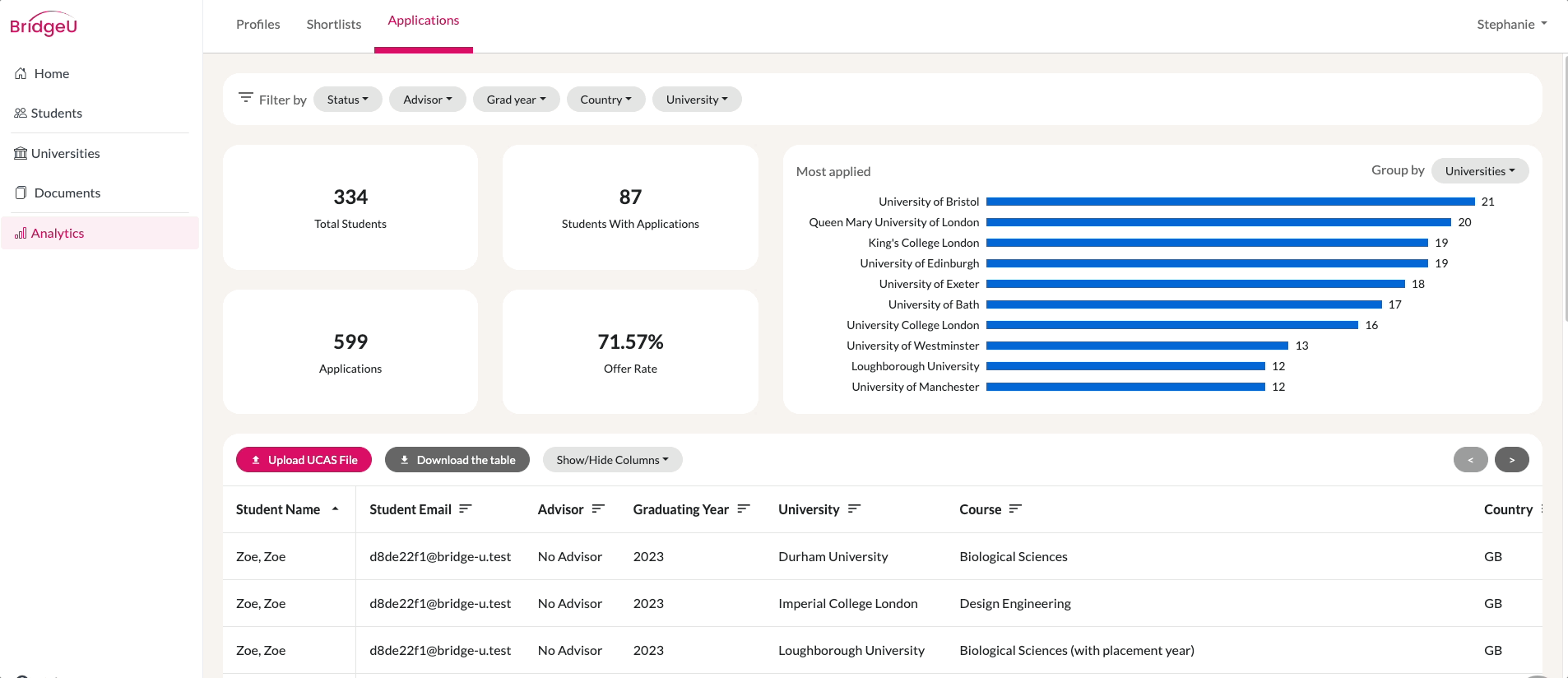The height and width of the screenshot is (678, 1568).
Task: Click University of Westminster chart label
Action: pos(913,346)
